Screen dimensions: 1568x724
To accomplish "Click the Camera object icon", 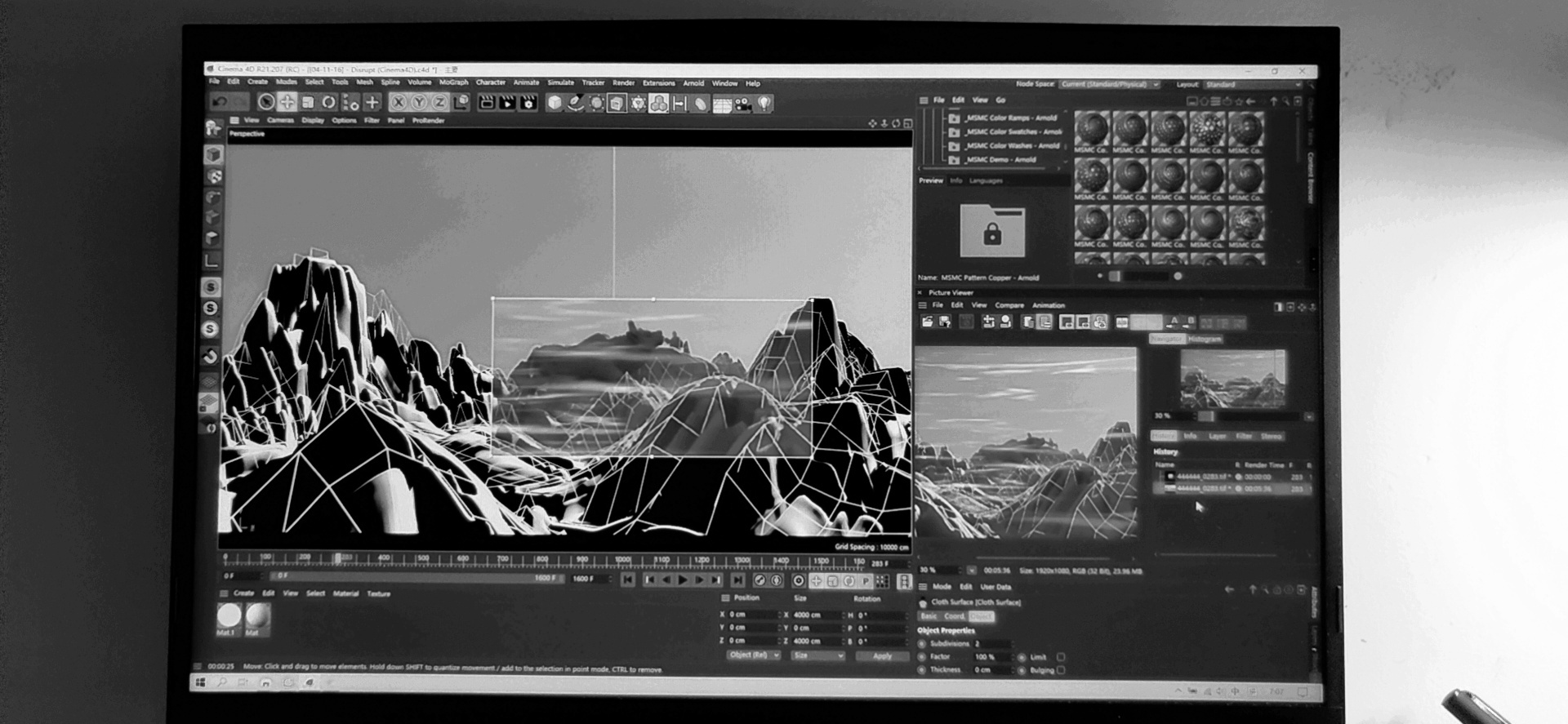I will point(743,104).
